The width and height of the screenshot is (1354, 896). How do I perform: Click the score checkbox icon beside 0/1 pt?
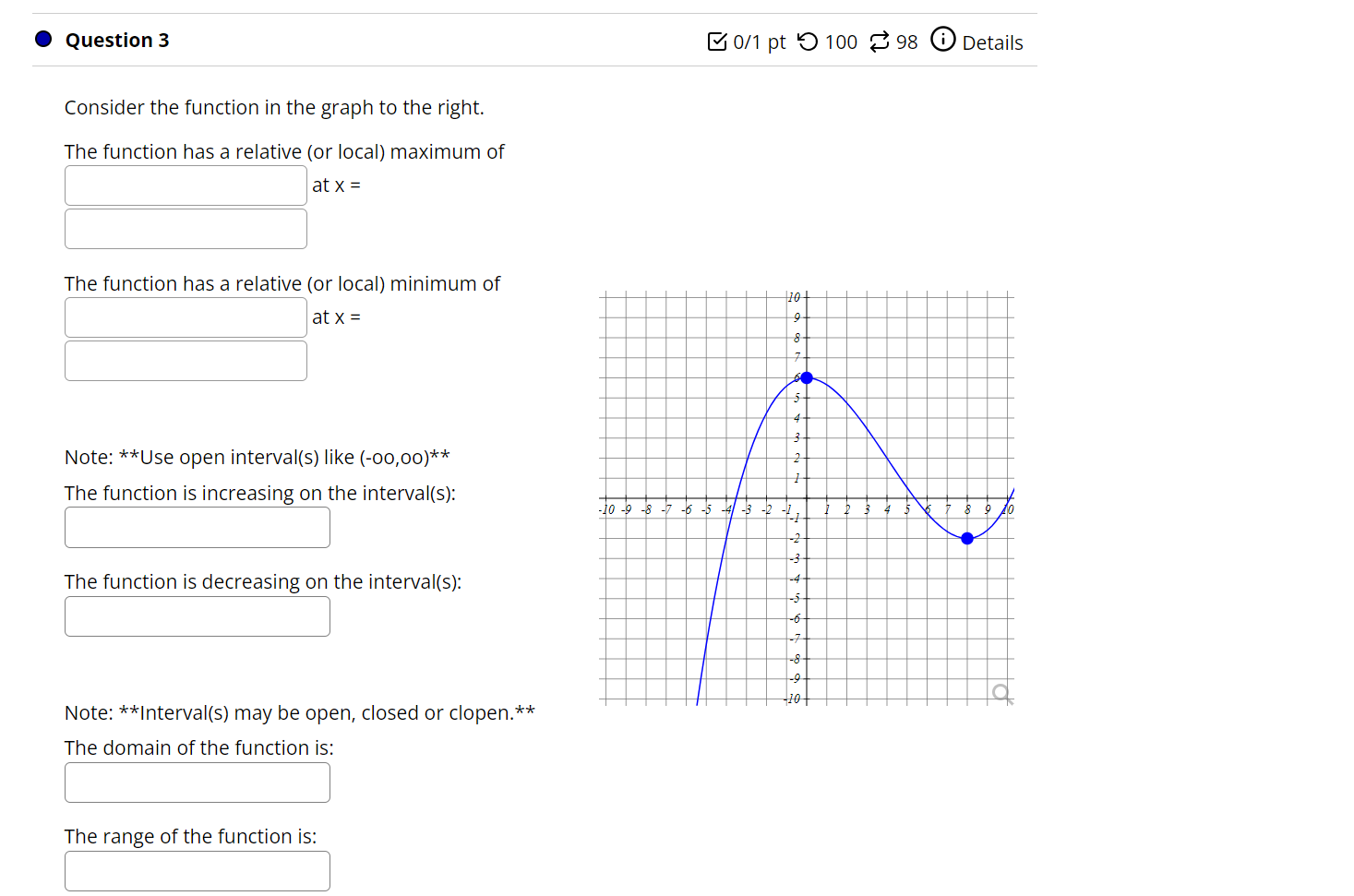point(719,41)
